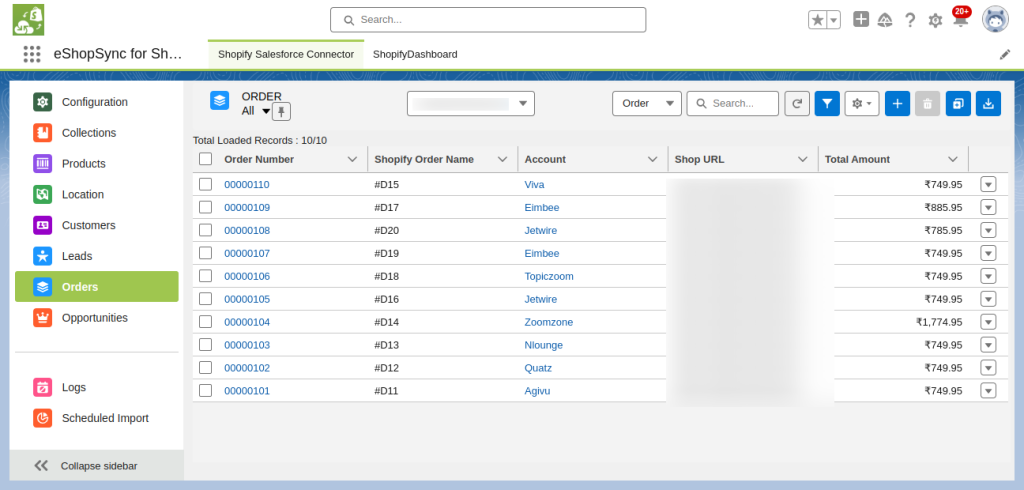This screenshot has height=490, width=1024.
Task: Collapse the sidebar
Action: click(x=97, y=466)
